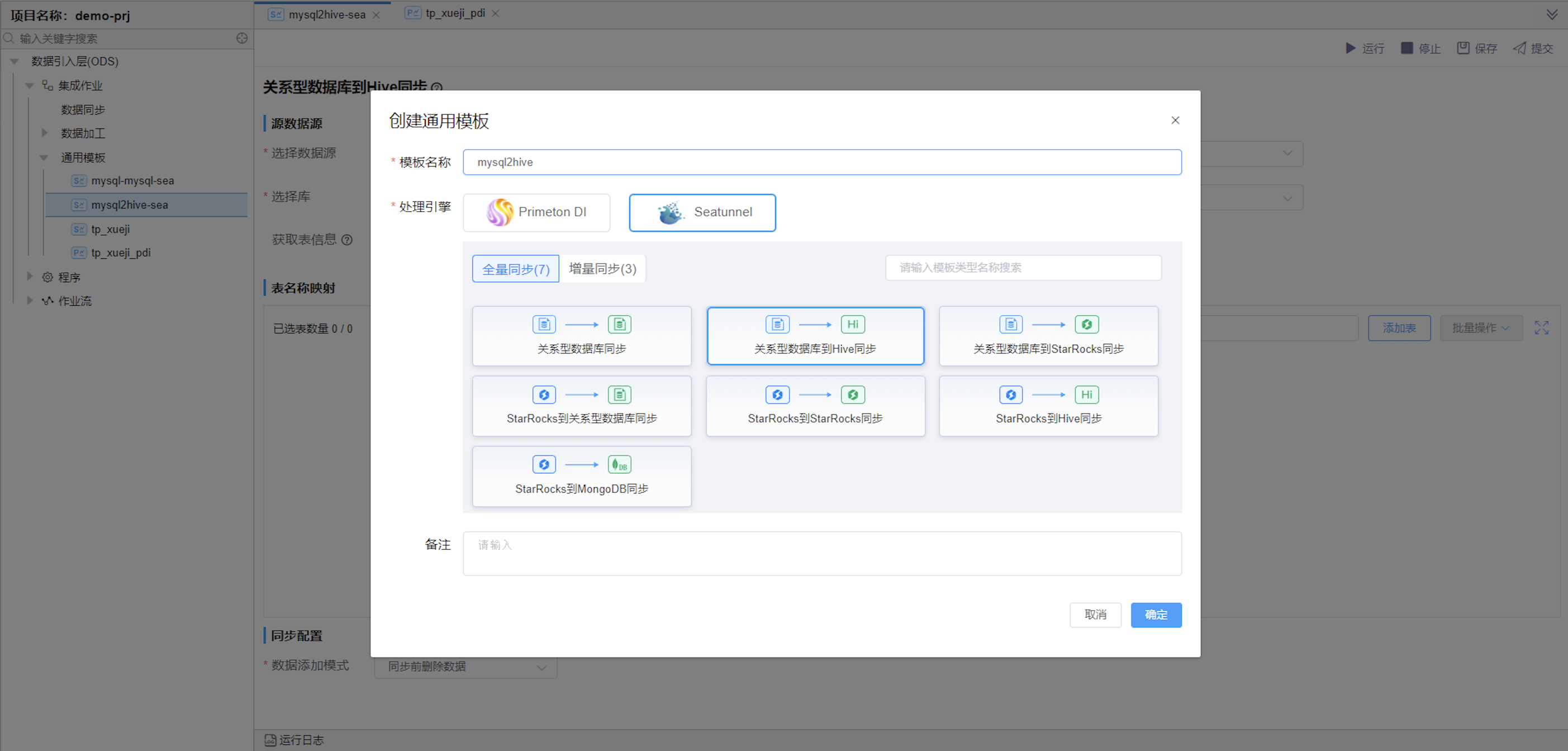Click the Stop square icon
The height and width of the screenshot is (751, 1568).
tap(1406, 48)
